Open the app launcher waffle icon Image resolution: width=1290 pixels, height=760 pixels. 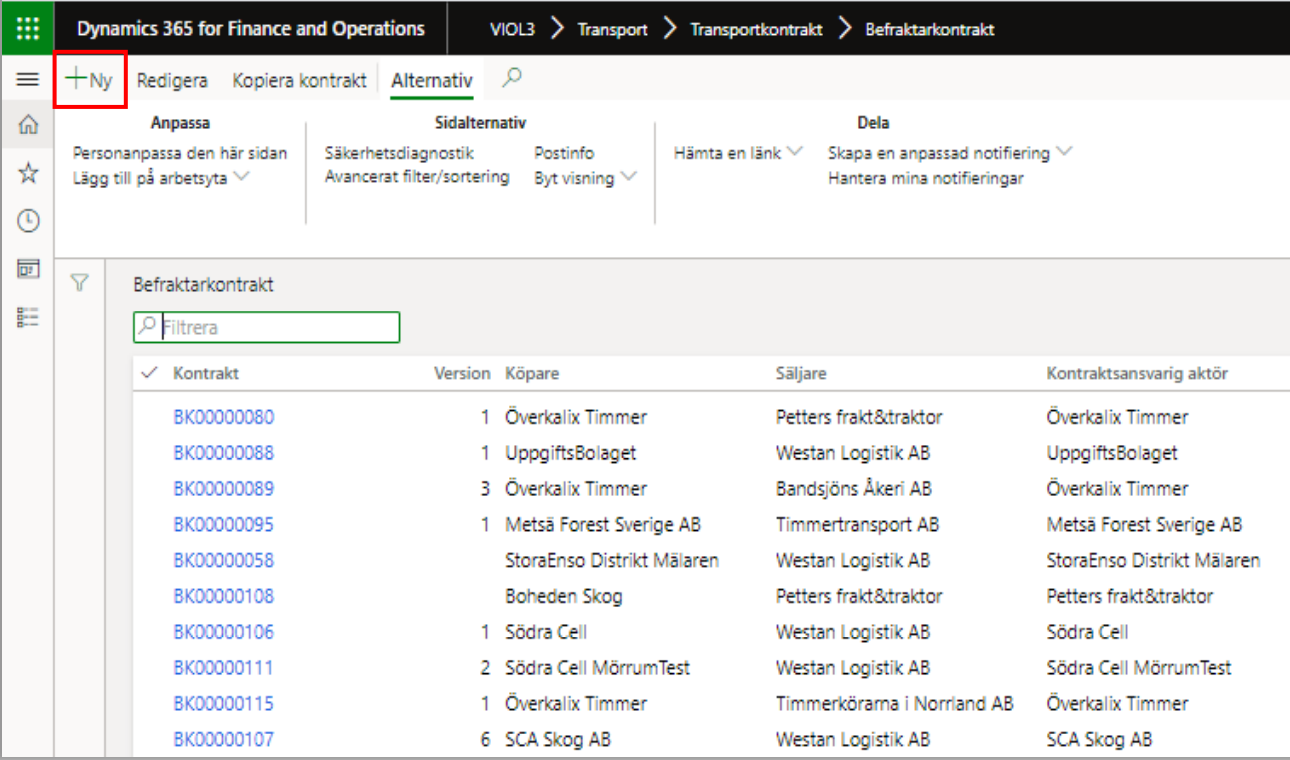click(x=28, y=28)
